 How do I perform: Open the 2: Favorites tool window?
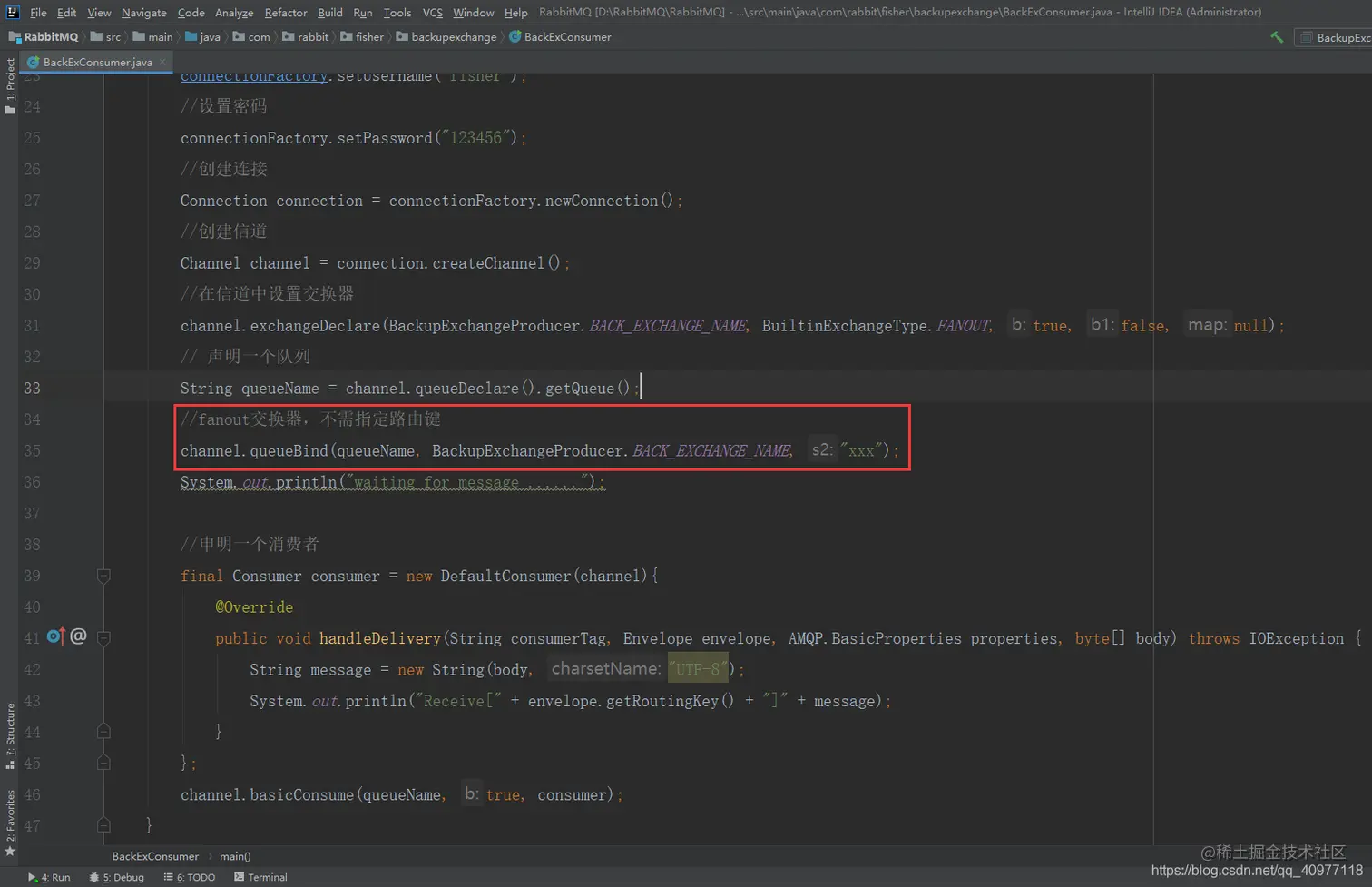[10, 823]
